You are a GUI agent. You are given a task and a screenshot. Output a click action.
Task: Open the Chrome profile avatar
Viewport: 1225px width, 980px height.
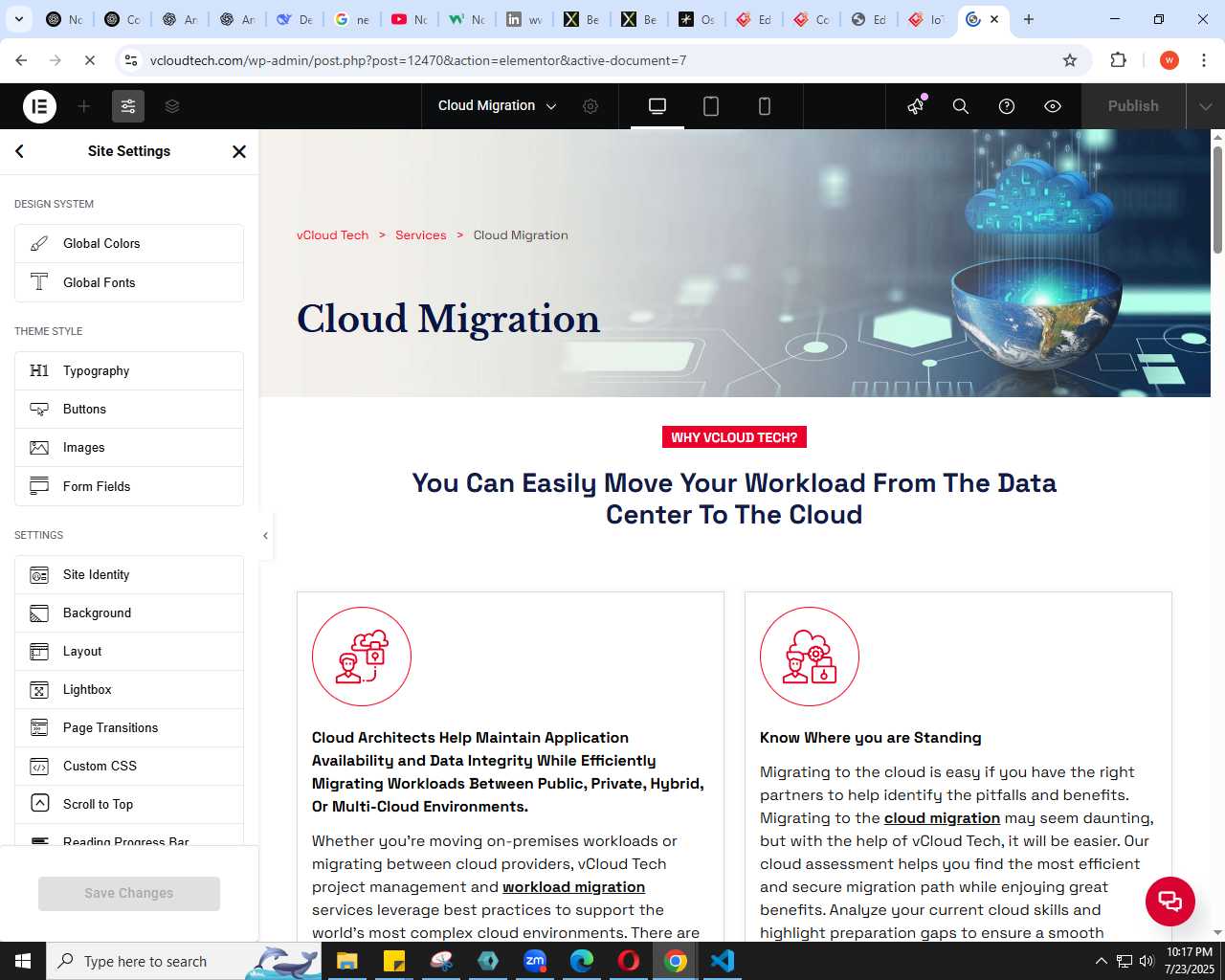(x=1169, y=60)
